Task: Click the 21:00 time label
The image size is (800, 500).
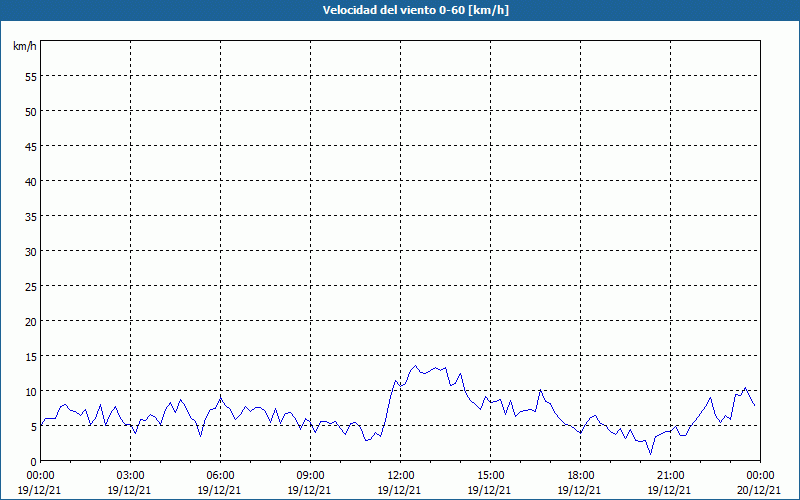Action: tap(671, 475)
